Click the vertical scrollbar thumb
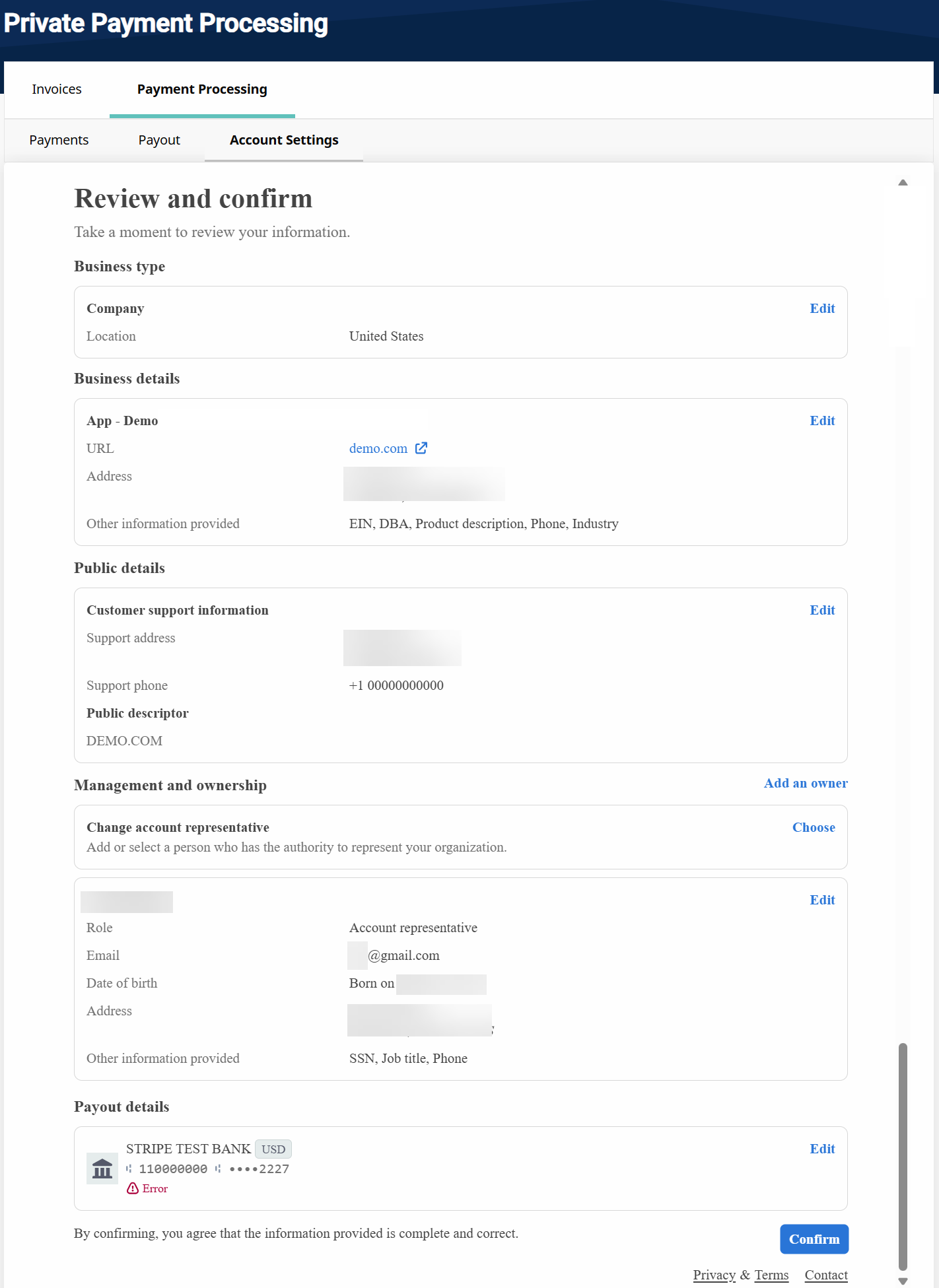 click(903, 1155)
